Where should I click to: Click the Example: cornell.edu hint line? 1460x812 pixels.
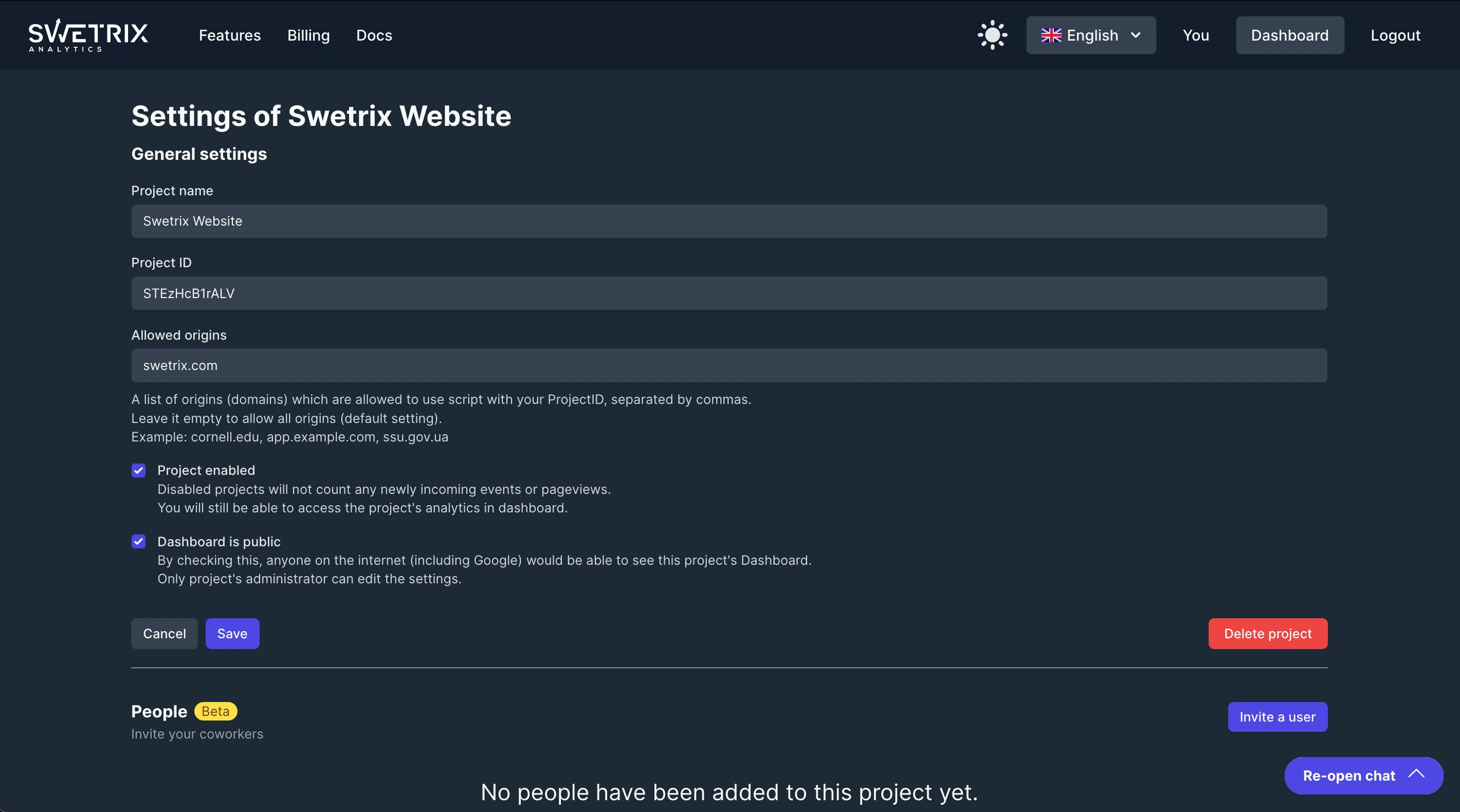tap(289, 437)
